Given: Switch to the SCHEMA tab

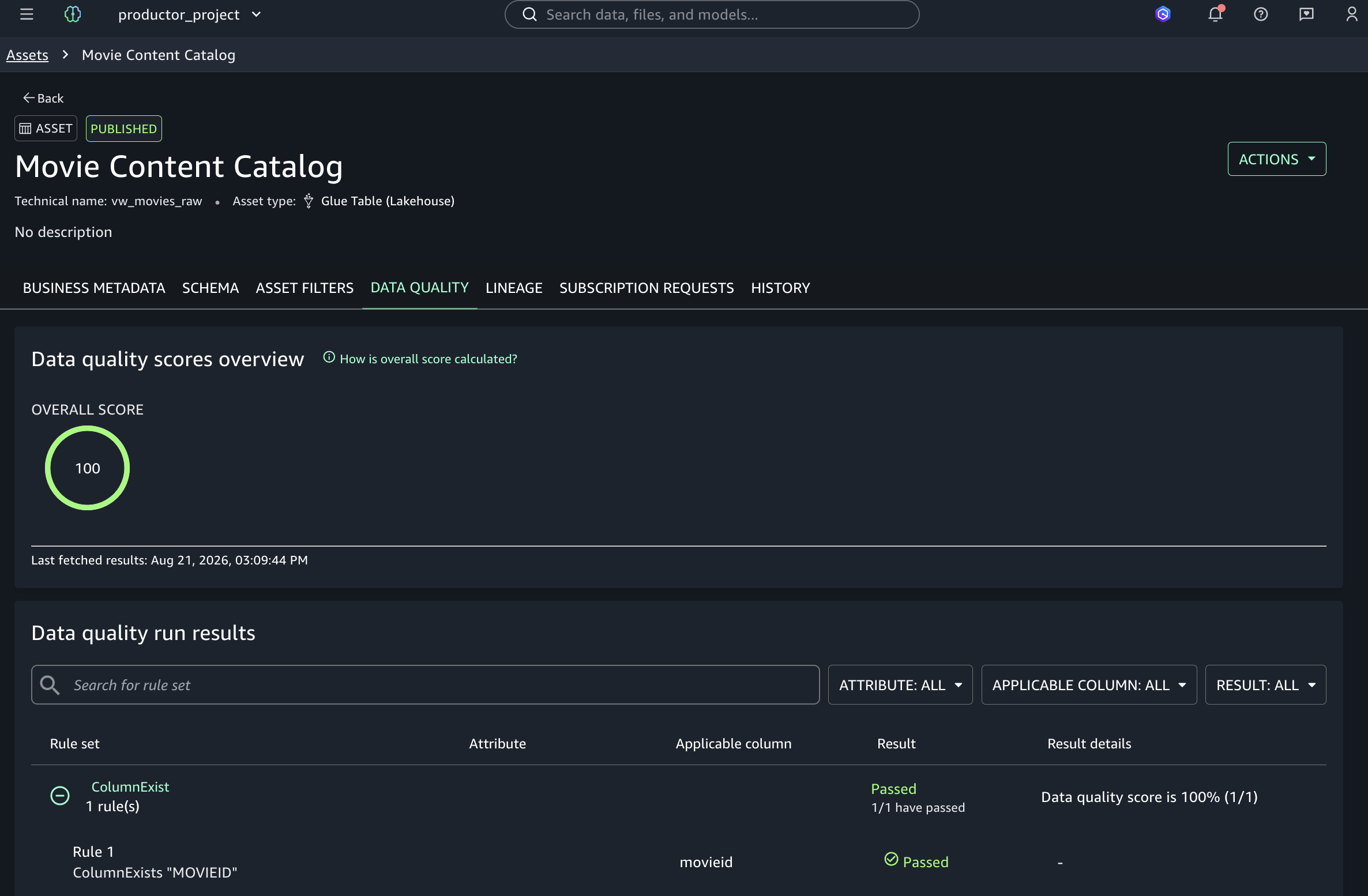Looking at the screenshot, I should [x=211, y=288].
